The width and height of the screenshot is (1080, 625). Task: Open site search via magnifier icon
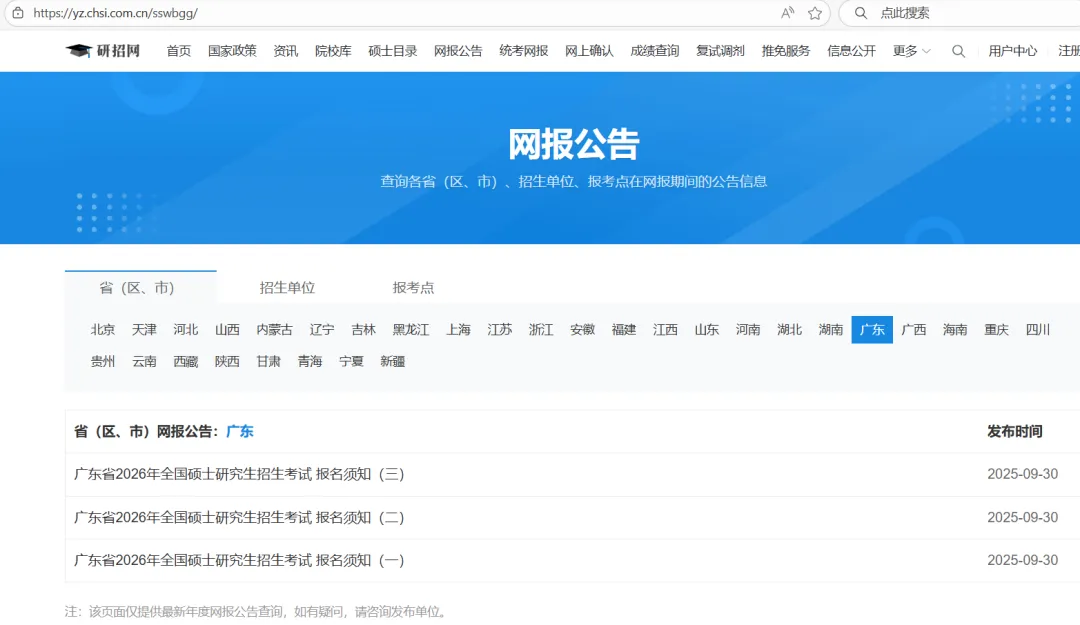(x=958, y=51)
